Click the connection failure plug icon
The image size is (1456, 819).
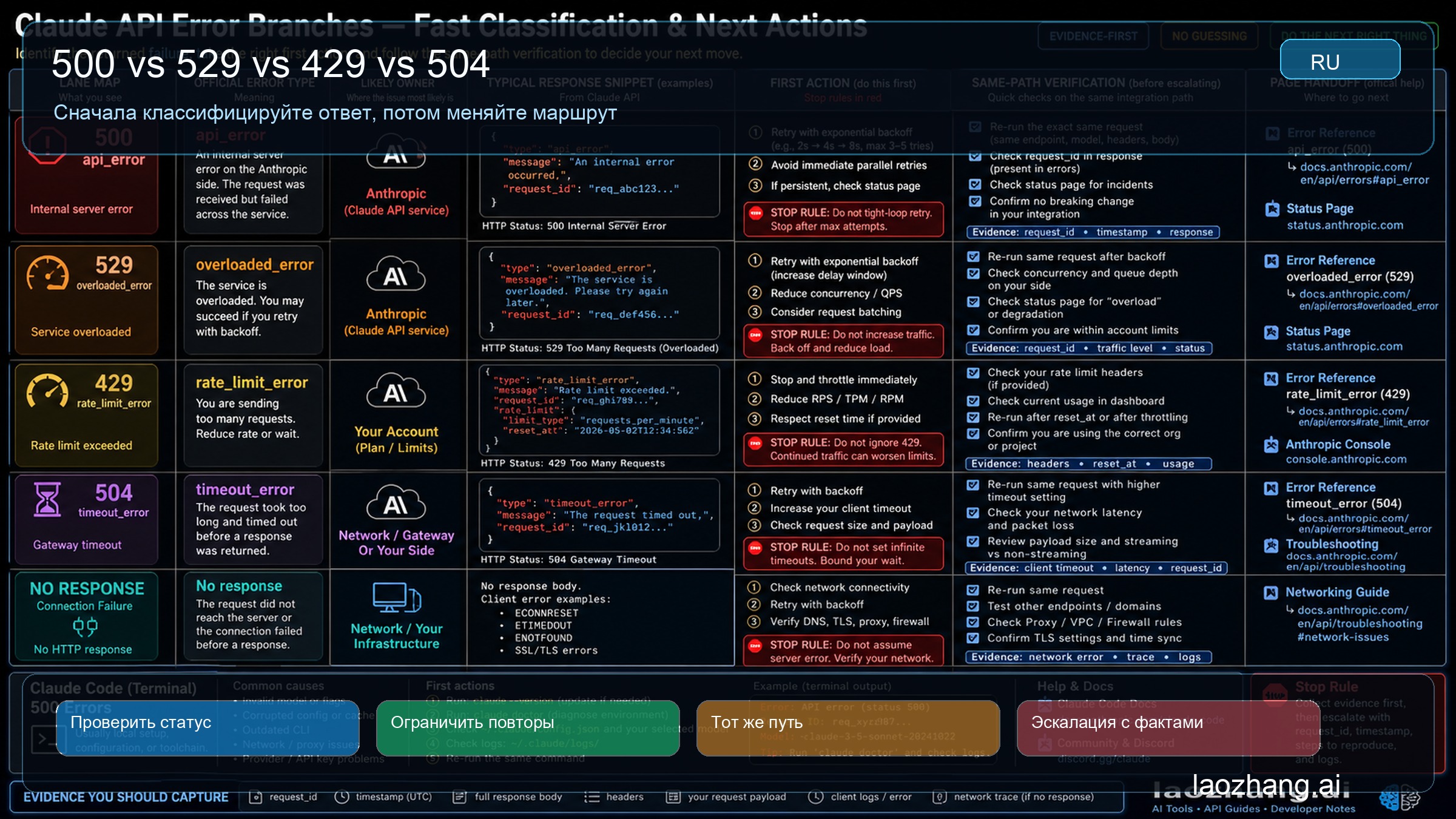point(85,626)
